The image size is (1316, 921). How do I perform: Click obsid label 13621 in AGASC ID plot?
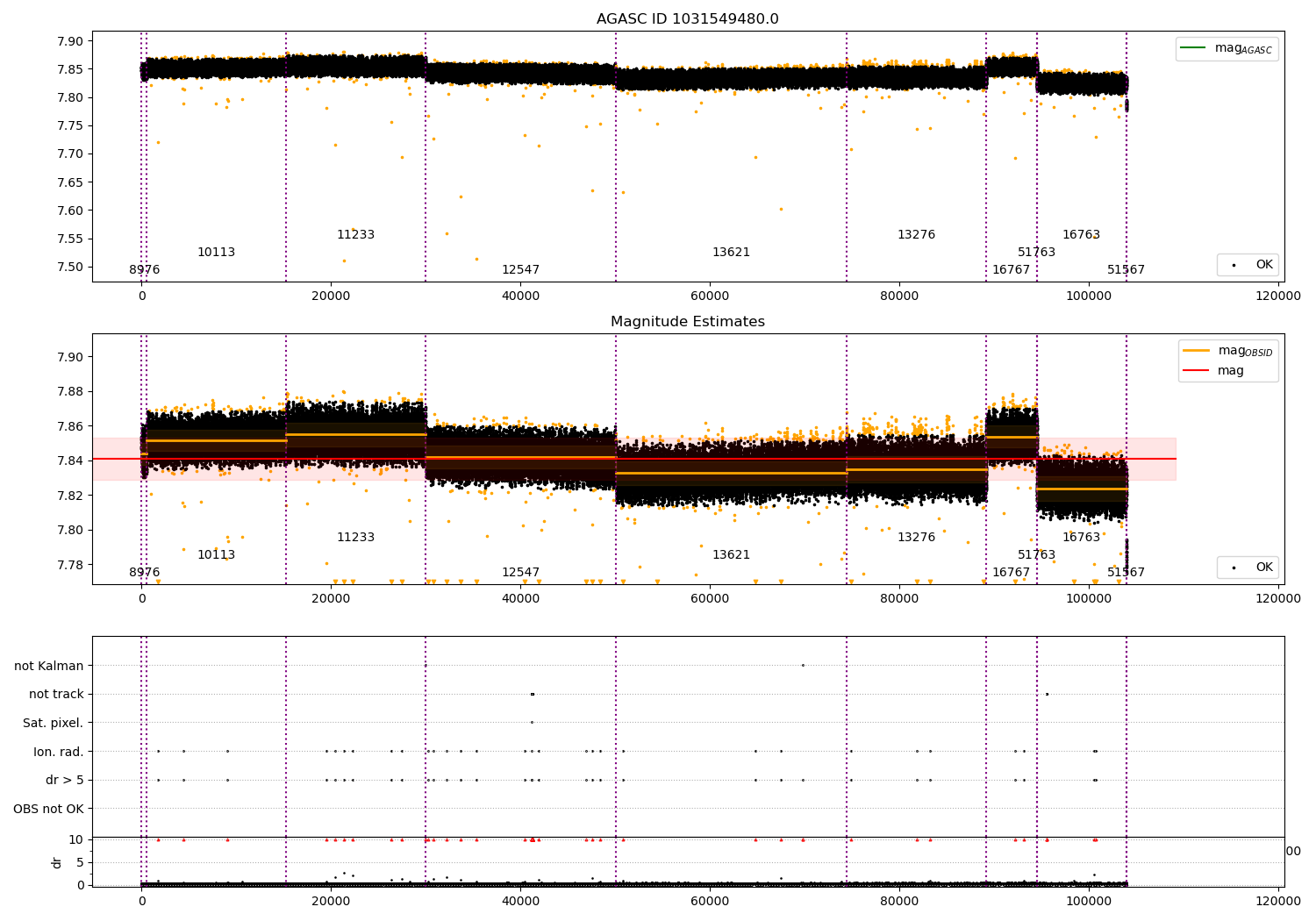click(x=731, y=253)
